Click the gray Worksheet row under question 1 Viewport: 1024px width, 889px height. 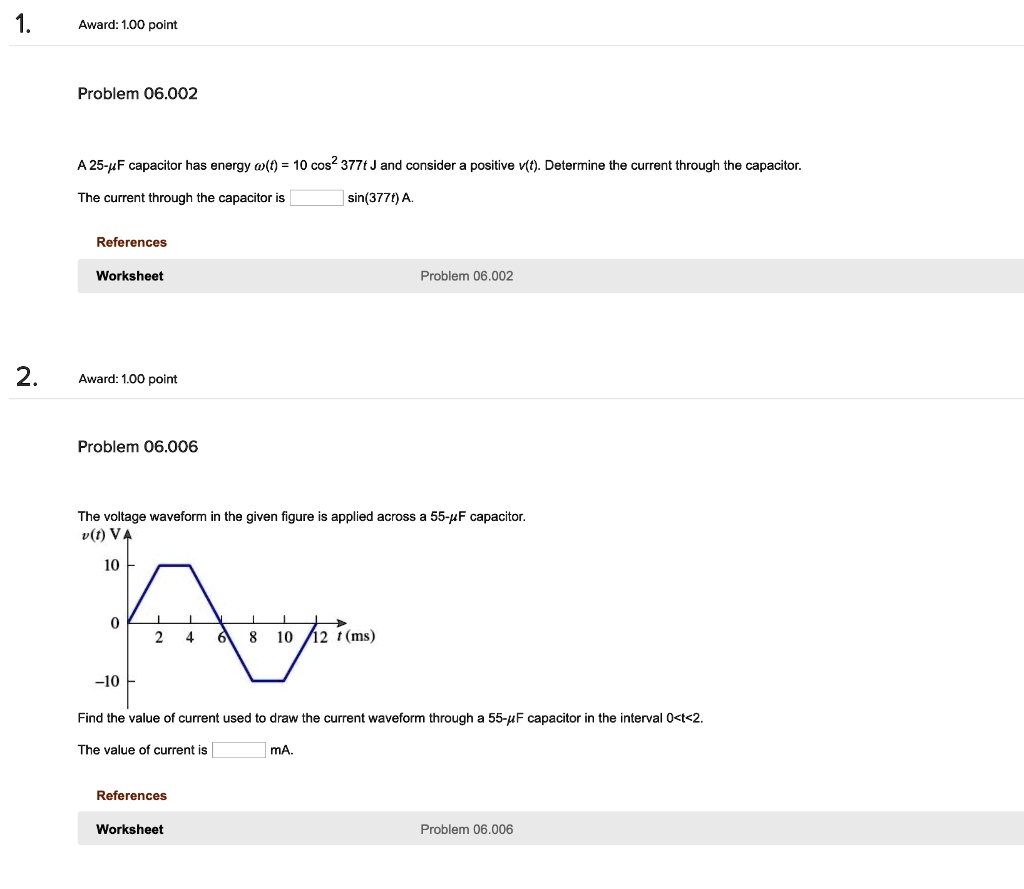pos(550,276)
